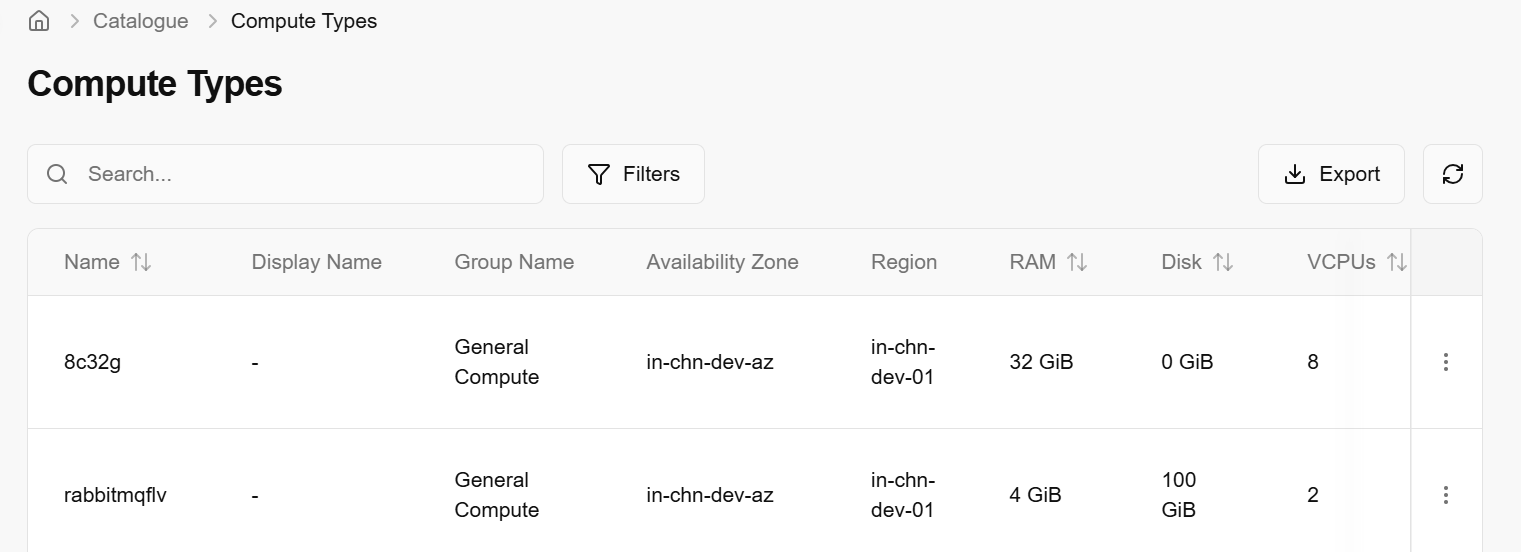Open actions menu for 8c32g row
The image size is (1521, 552).
[1445, 362]
